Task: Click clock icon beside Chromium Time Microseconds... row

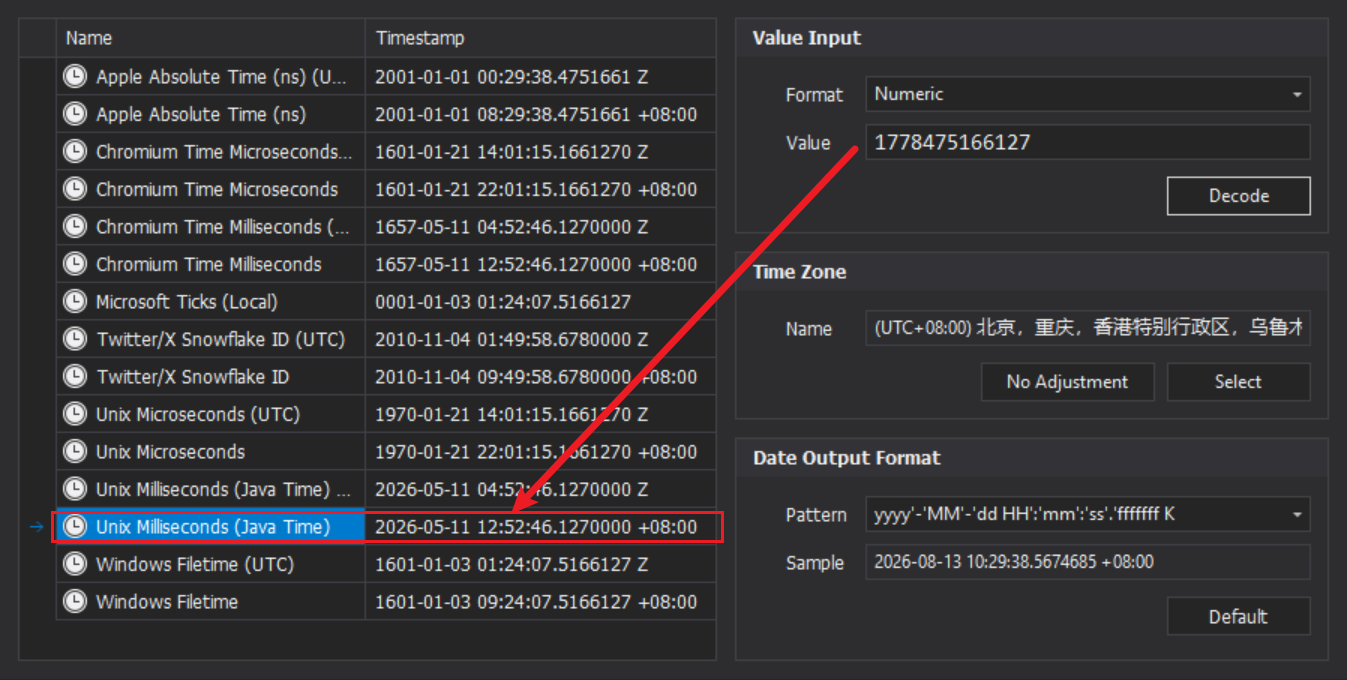Action: pos(75,151)
